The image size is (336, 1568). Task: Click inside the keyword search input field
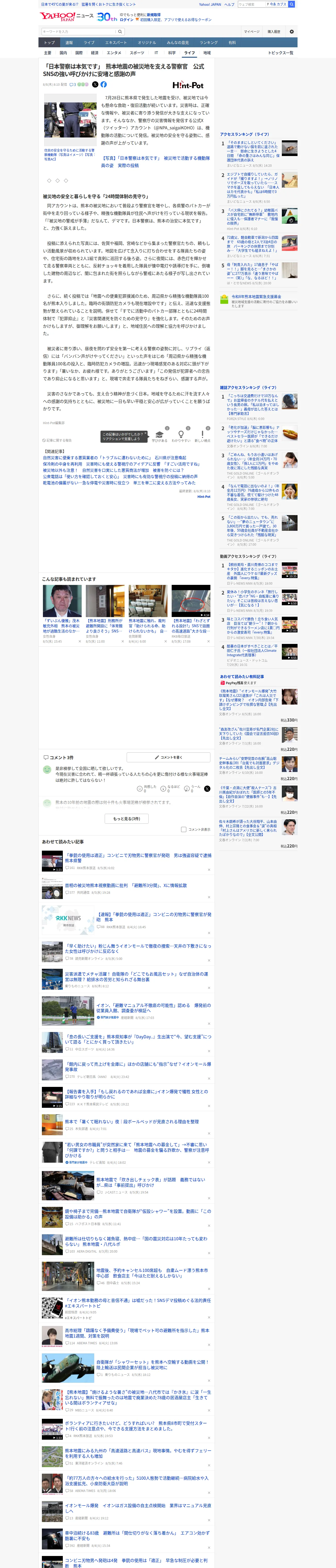78,32
